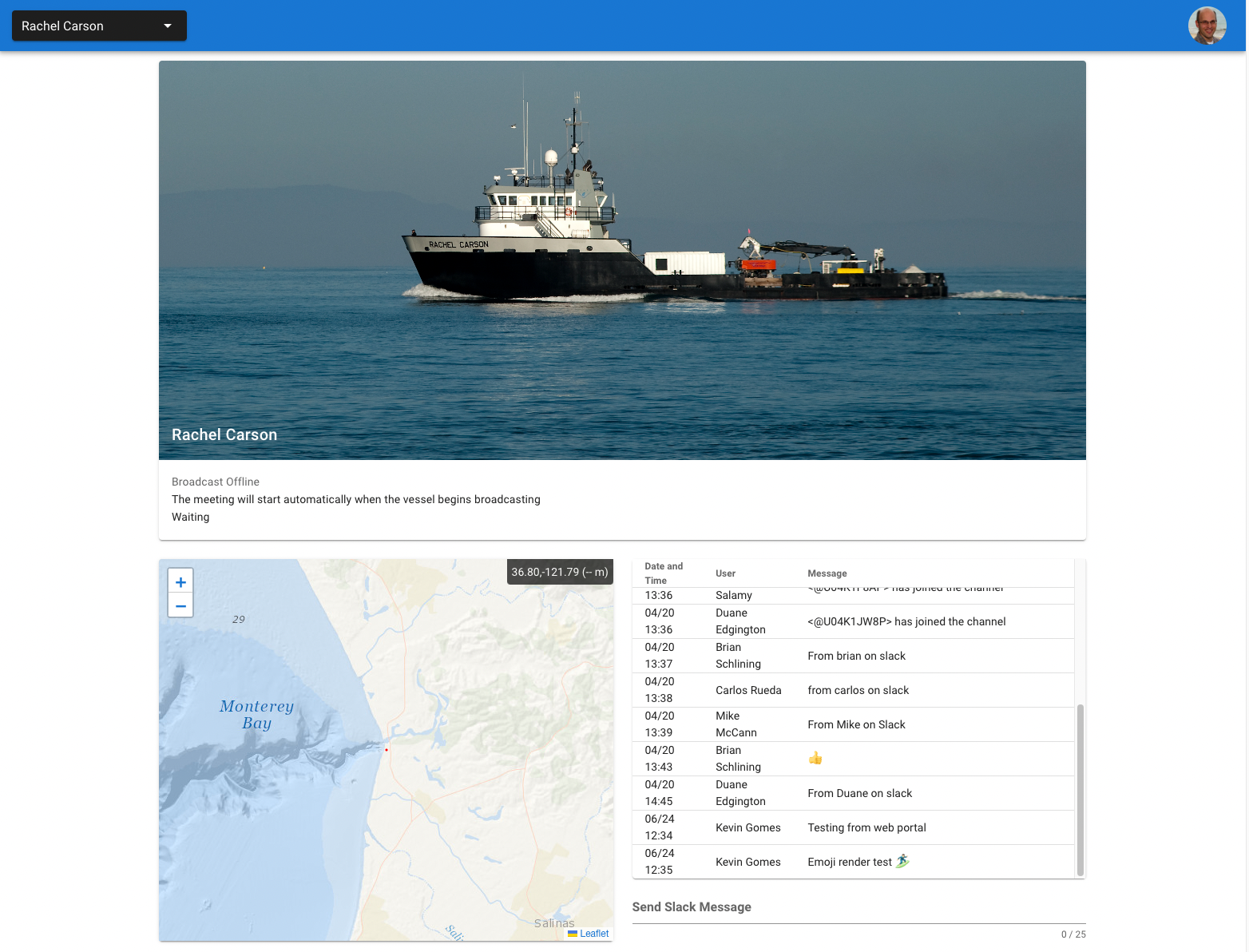The width and height of the screenshot is (1249, 952).
Task: Click the User column header
Action: click(725, 573)
